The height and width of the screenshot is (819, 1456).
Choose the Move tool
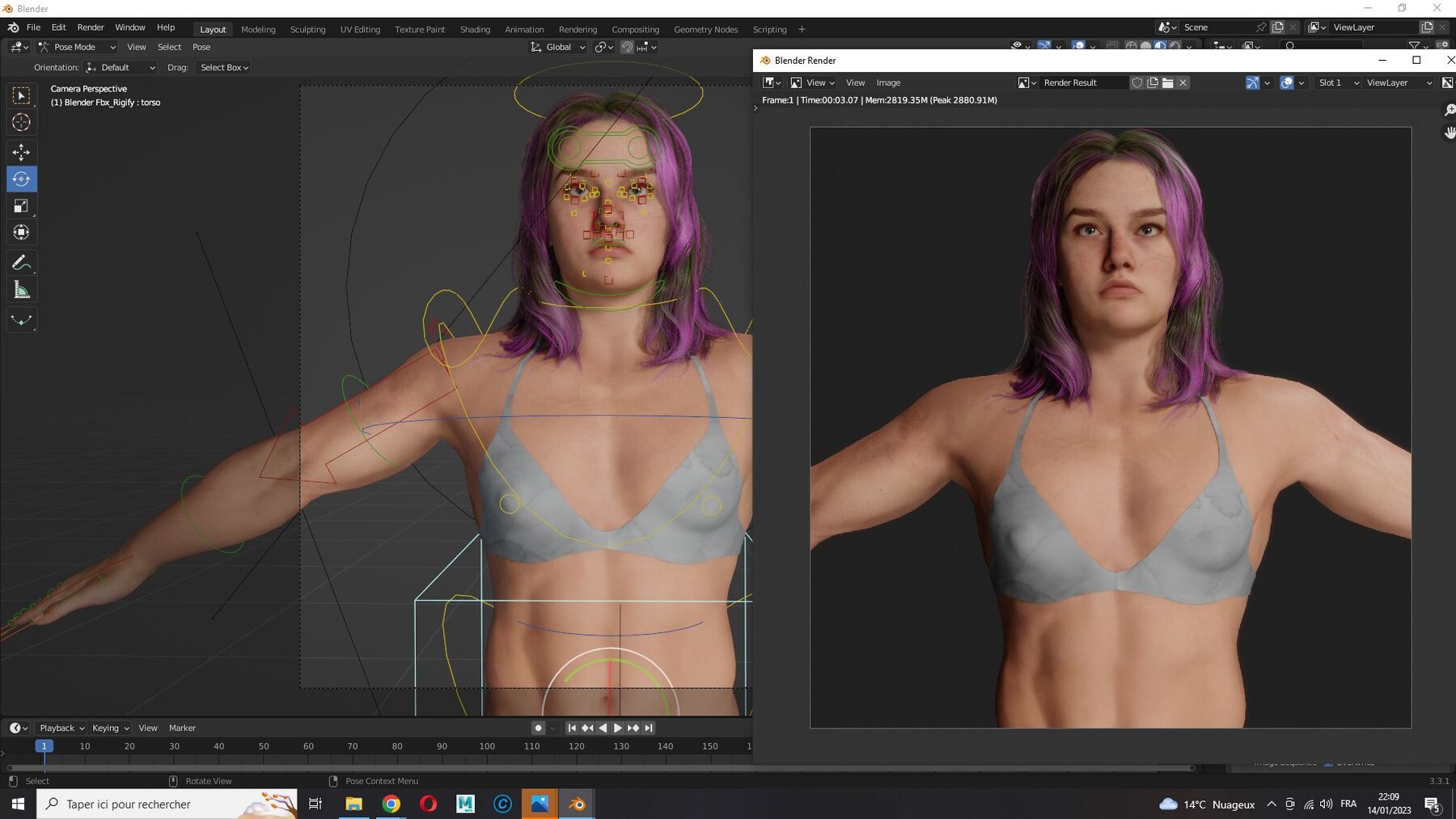pyautogui.click(x=22, y=152)
